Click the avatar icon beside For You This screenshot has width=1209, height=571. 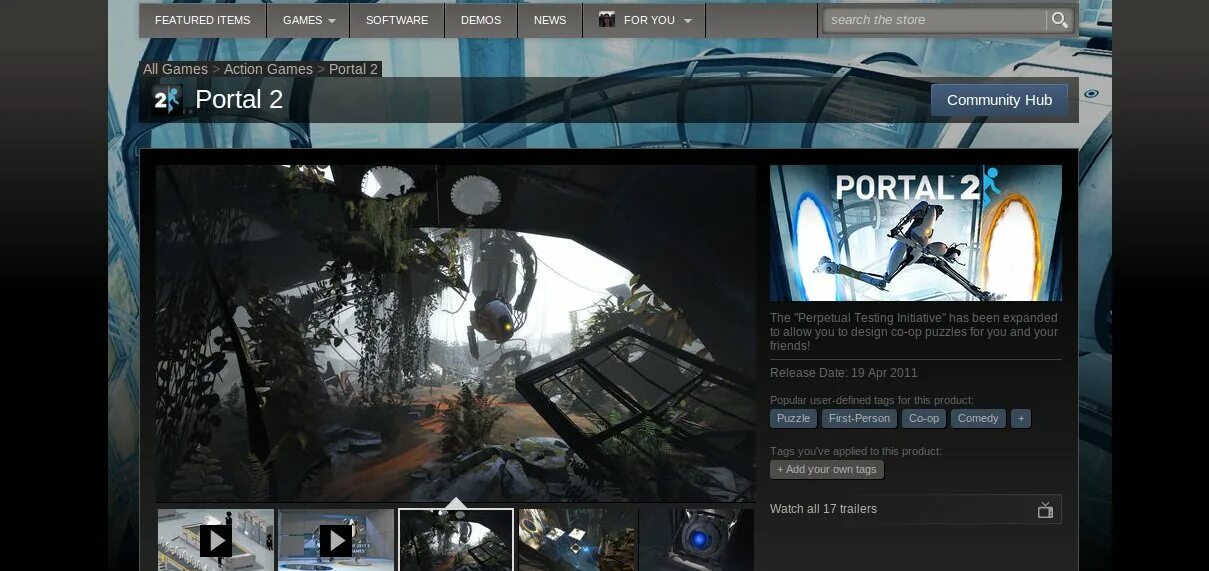pos(607,20)
